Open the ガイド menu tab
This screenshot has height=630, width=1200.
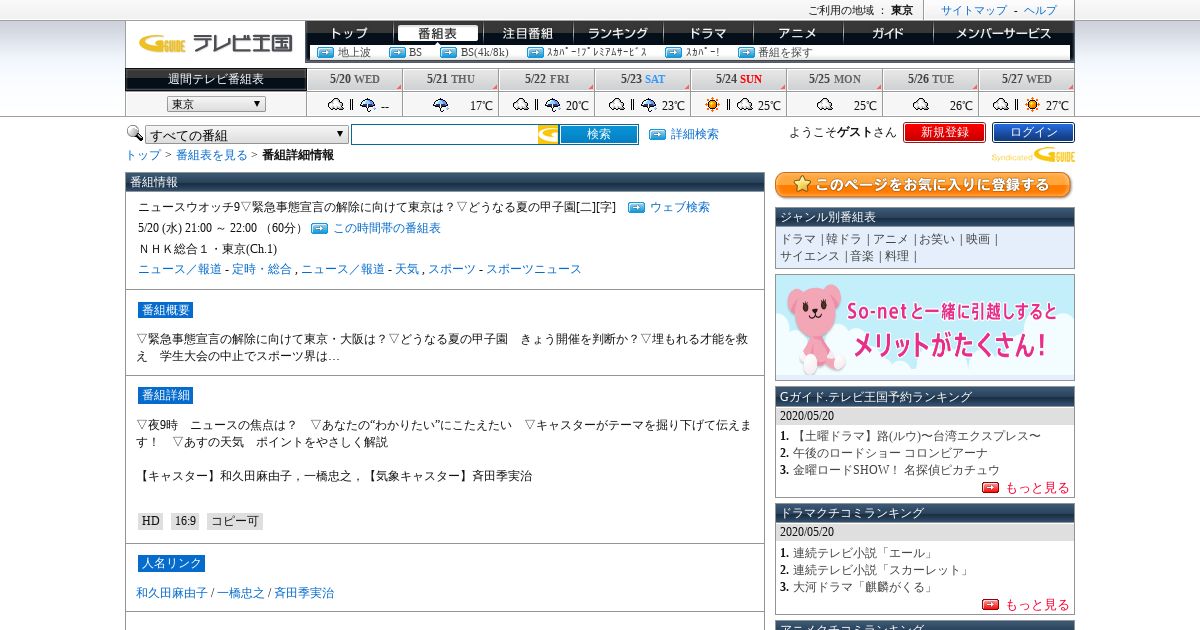coord(888,33)
